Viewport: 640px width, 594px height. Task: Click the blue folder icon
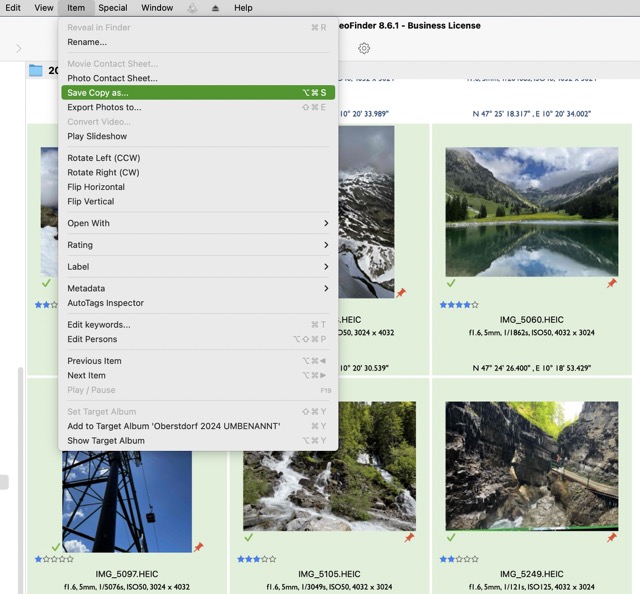tap(36, 71)
